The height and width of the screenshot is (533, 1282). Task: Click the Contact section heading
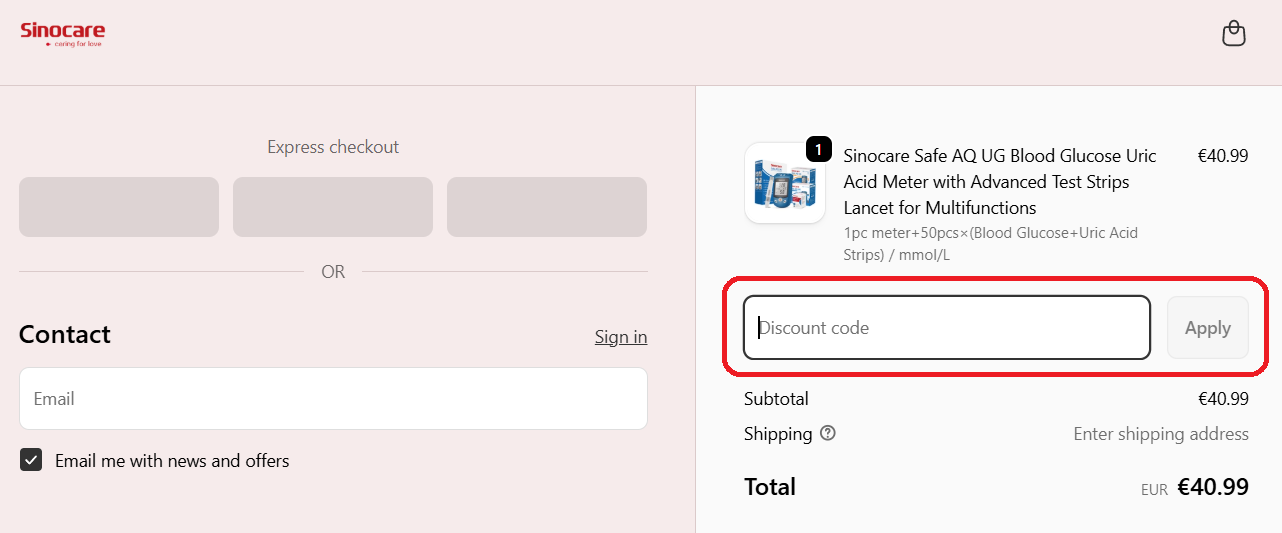point(65,335)
